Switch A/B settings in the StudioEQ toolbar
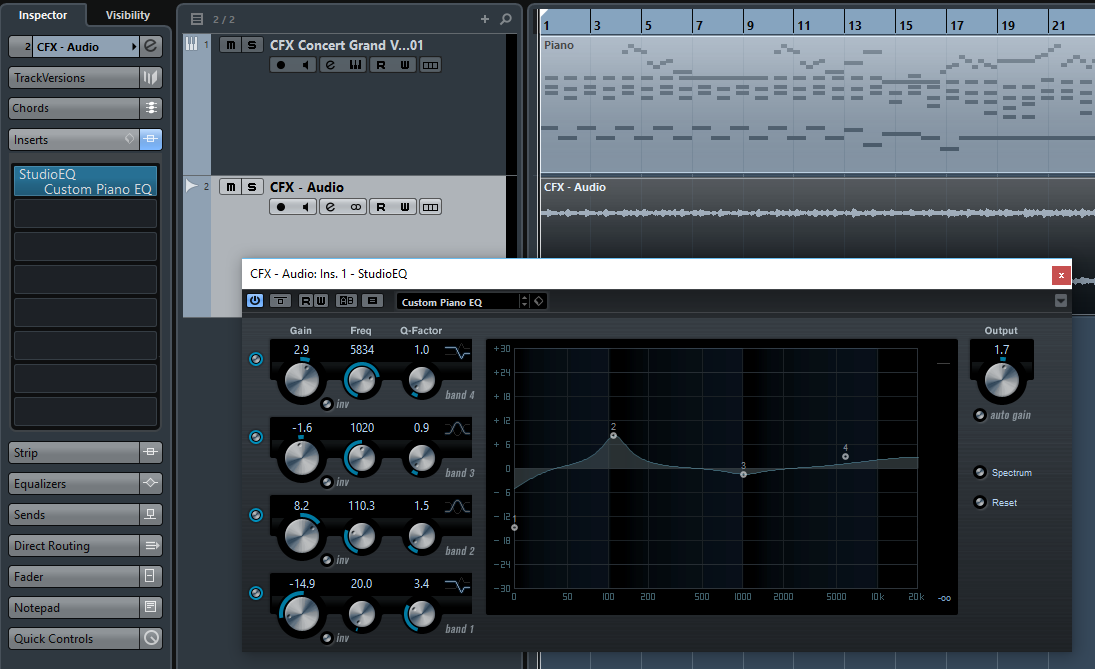Viewport: 1095px width, 669px height. [346, 301]
